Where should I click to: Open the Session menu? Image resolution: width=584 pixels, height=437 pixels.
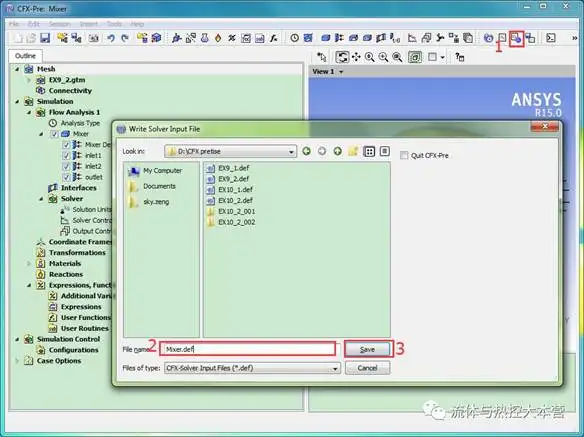(x=60, y=24)
